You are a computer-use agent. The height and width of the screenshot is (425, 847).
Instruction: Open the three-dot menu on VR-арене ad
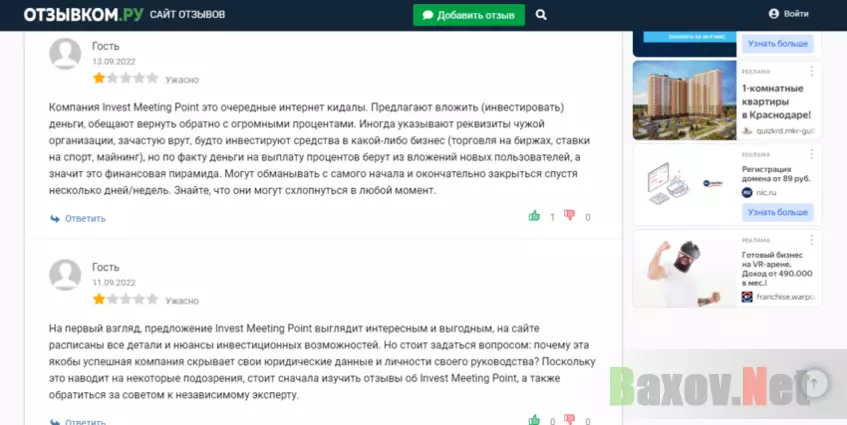pos(811,240)
